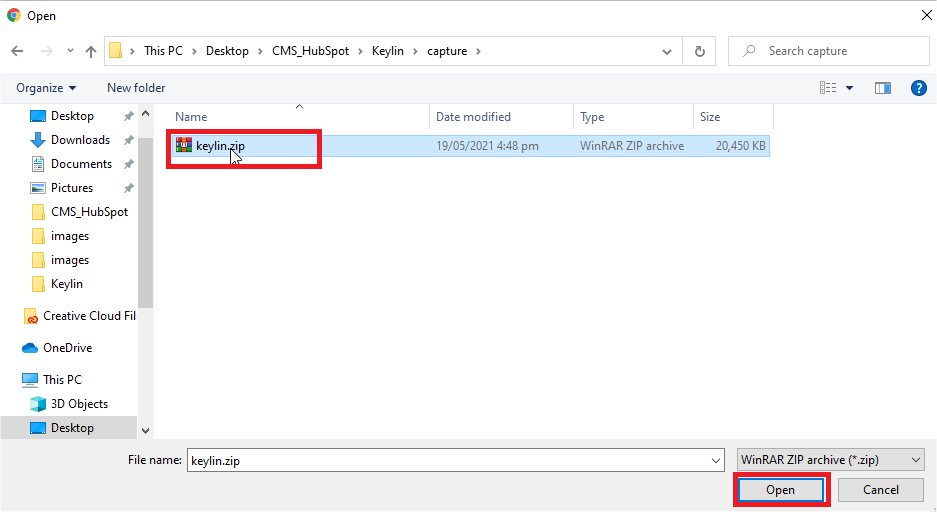The width and height of the screenshot is (937, 512).
Task: Click the keylin.zip WinRAR file icon
Action: [184, 146]
